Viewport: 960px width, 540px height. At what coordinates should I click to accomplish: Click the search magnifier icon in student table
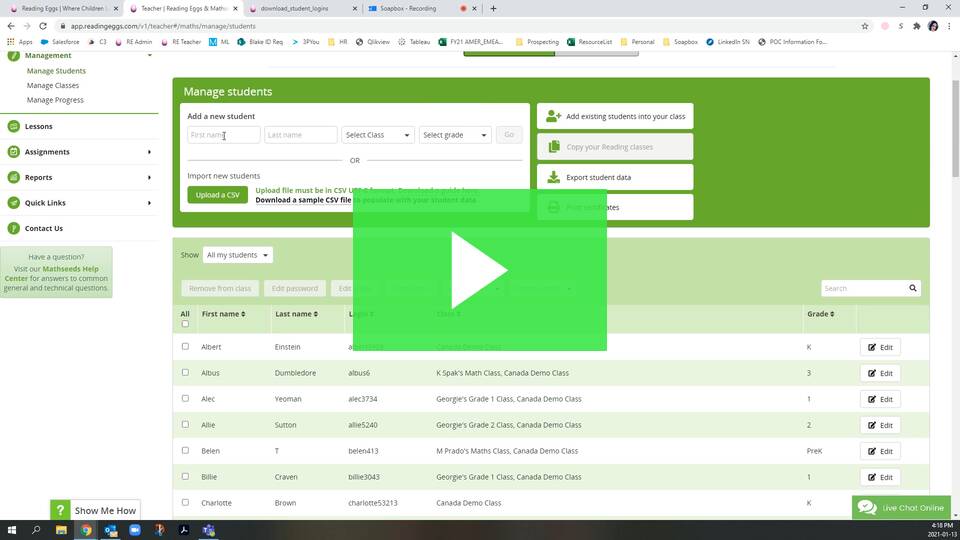912,288
